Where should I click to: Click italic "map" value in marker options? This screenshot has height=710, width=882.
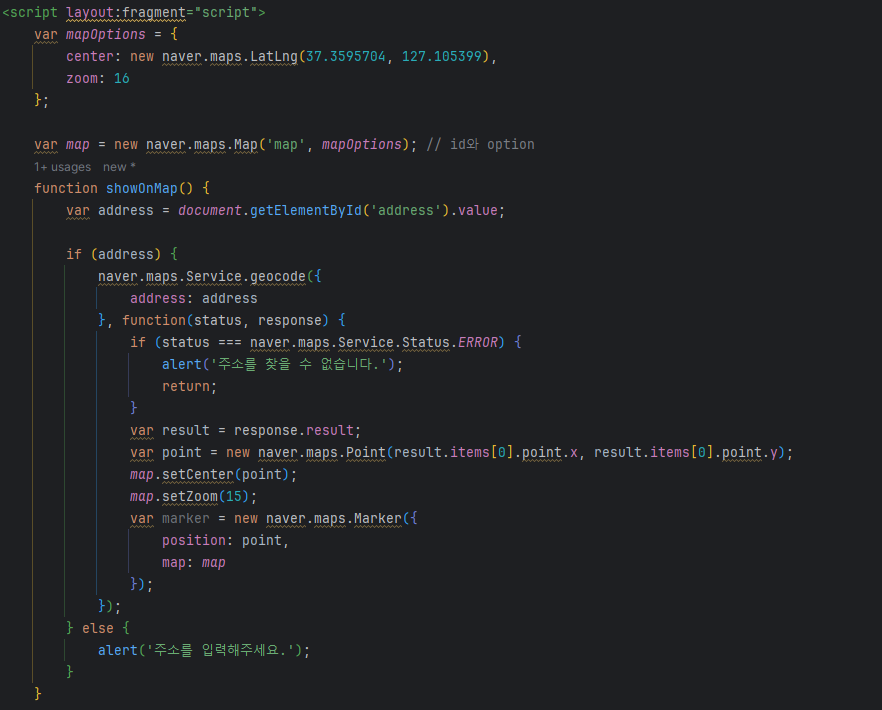[x=214, y=563]
